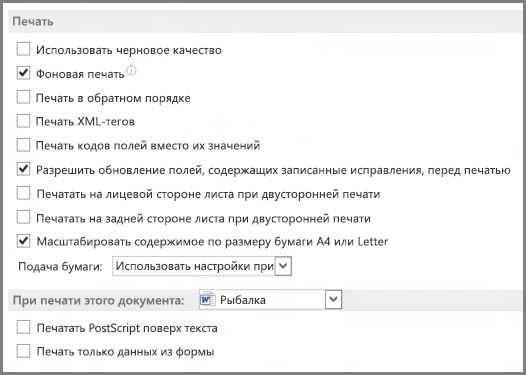The width and height of the screenshot is (526, 375).
Task: Enable Печать в обратном порядке
Action: [x=23, y=97]
